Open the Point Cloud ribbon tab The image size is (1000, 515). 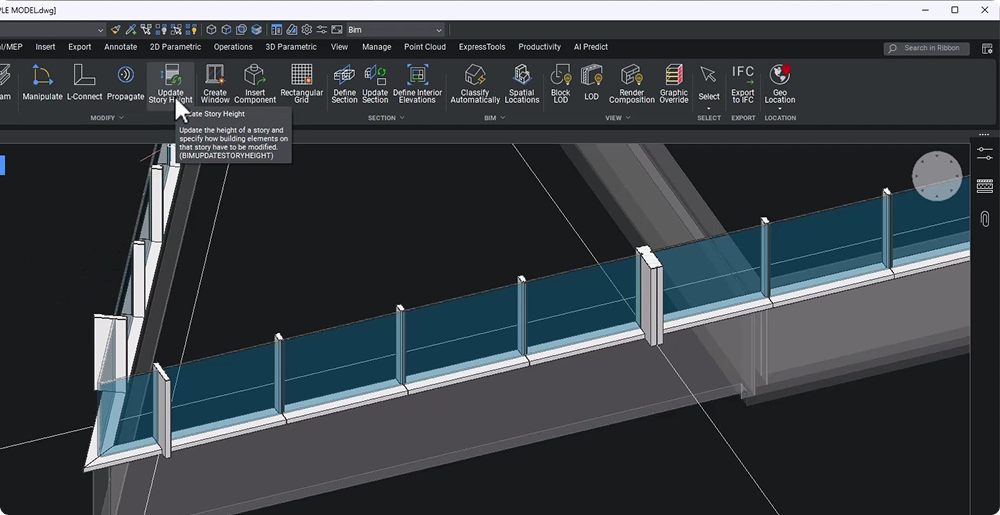click(x=425, y=47)
